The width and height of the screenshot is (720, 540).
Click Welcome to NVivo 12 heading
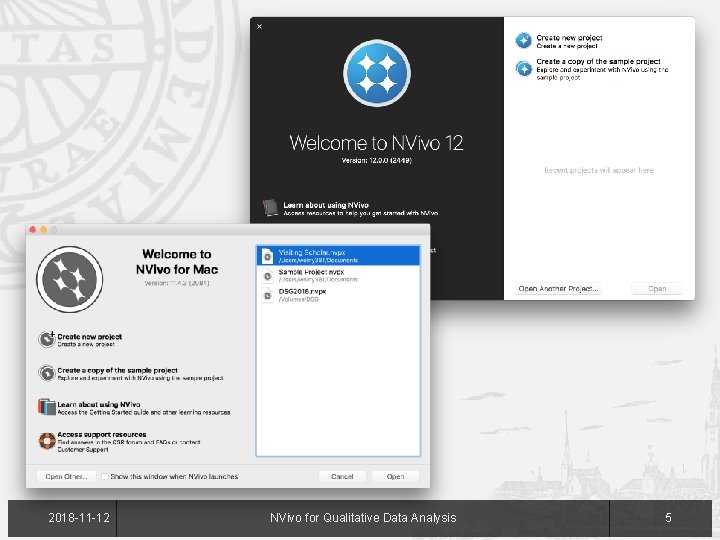click(377, 143)
